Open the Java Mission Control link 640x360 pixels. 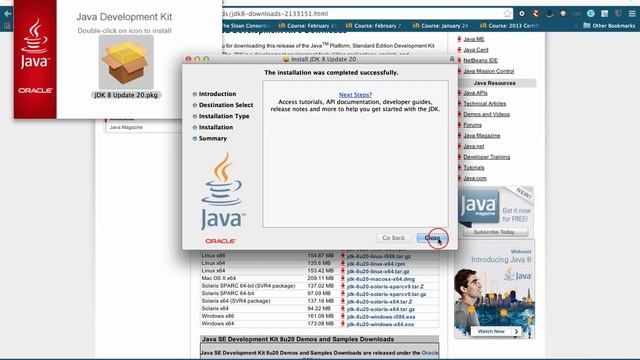(x=489, y=71)
